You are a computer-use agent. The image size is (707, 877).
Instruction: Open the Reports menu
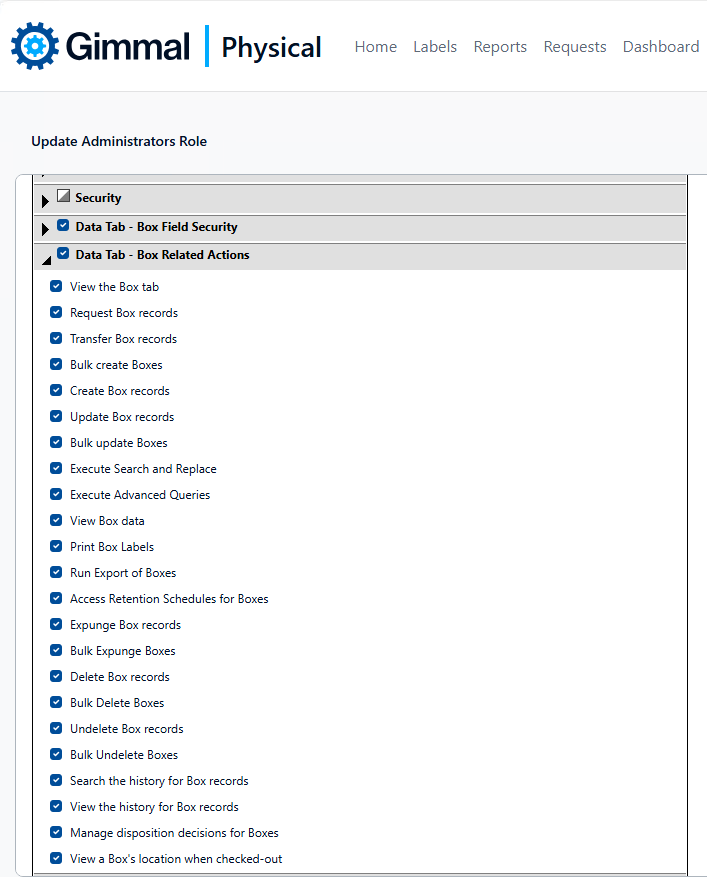500,47
